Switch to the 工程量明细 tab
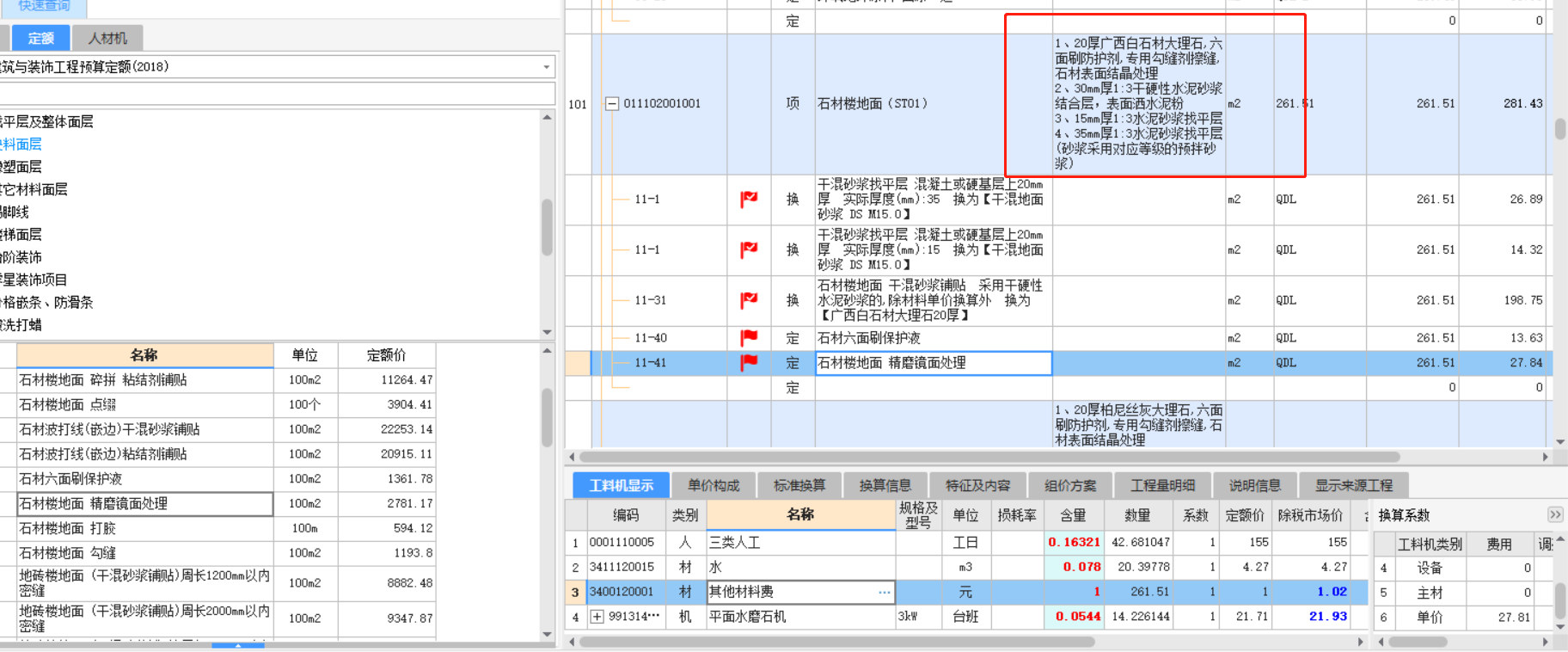The height and width of the screenshot is (652, 1568). click(1163, 485)
